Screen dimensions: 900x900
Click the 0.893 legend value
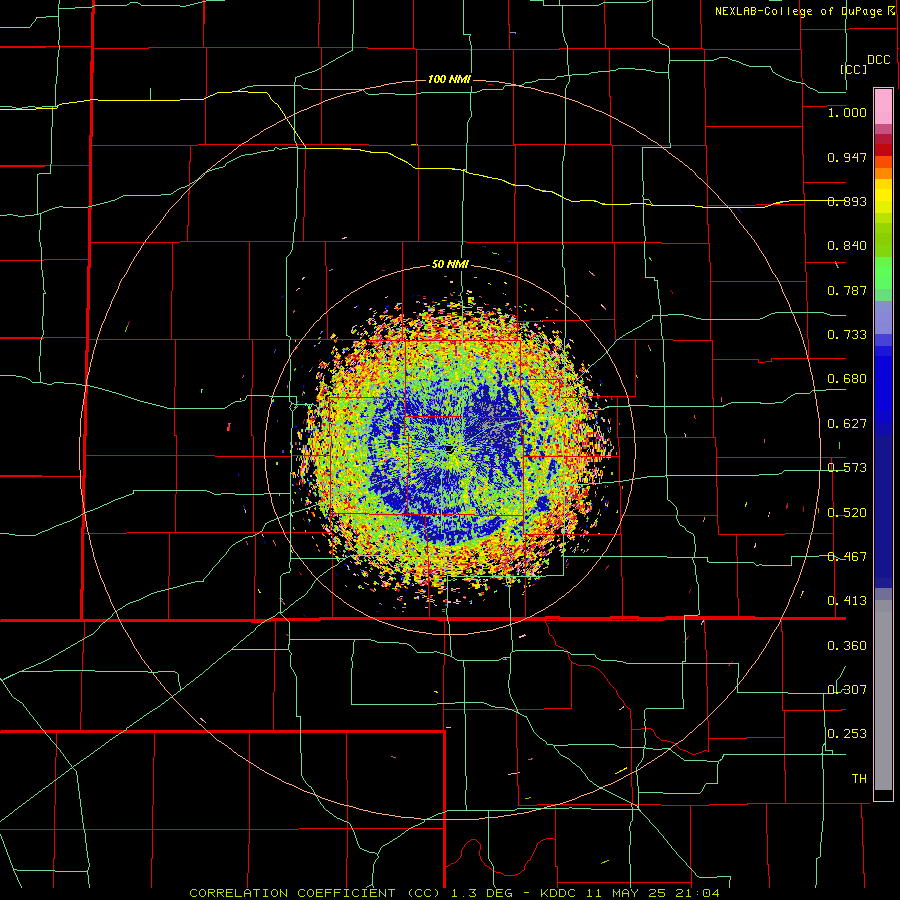847,201
